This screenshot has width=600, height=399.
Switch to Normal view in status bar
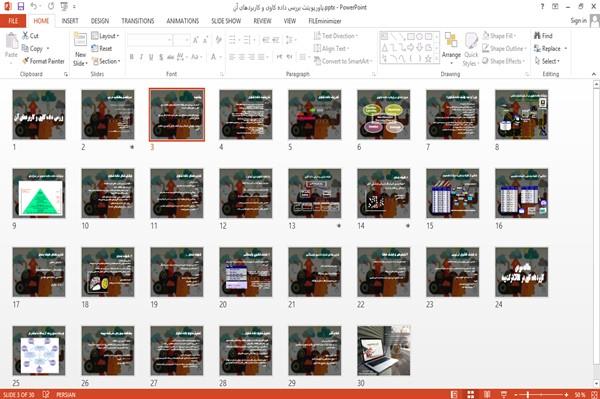454,394
